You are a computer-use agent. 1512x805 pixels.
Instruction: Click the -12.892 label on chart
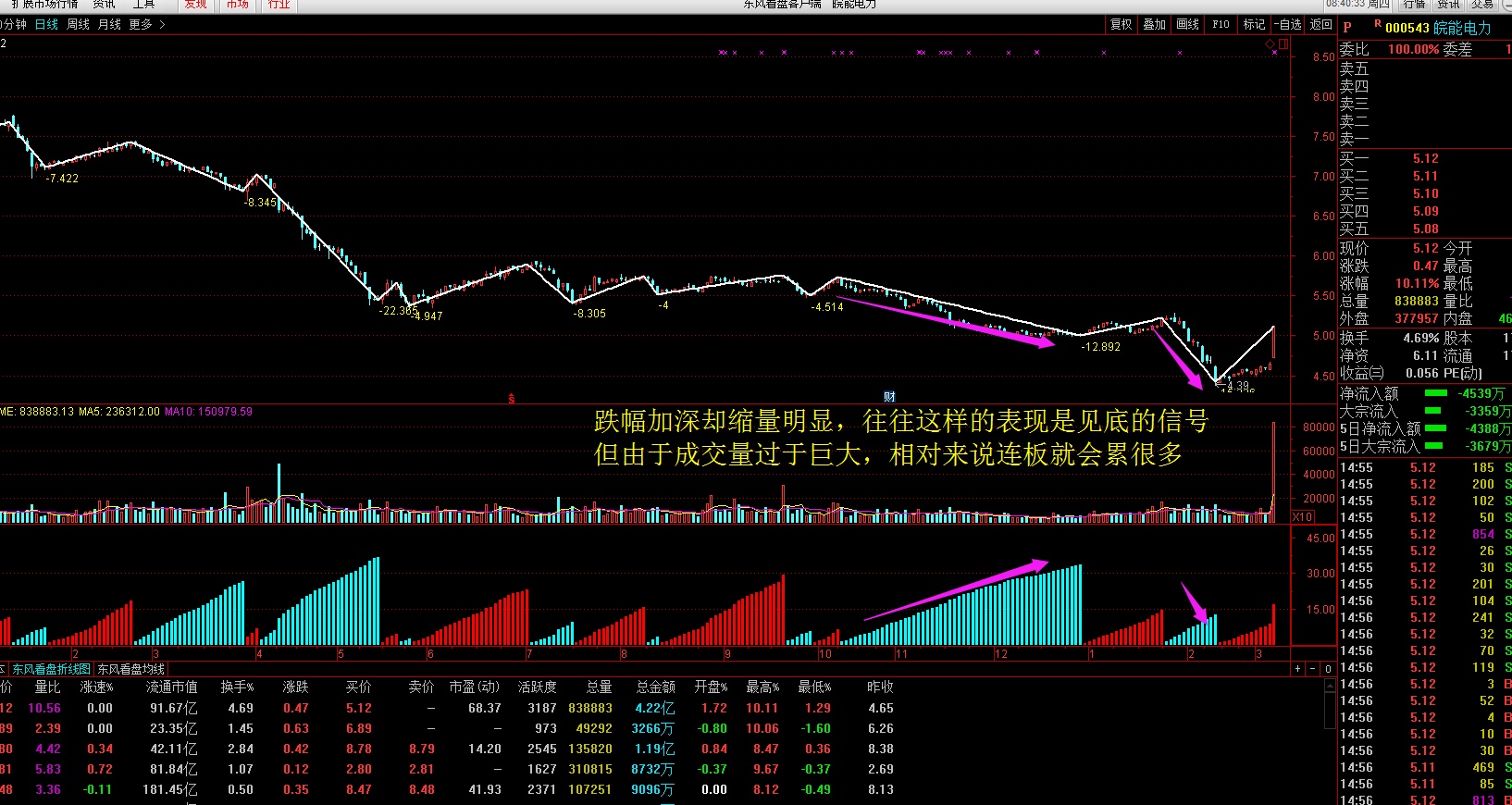(x=1100, y=347)
